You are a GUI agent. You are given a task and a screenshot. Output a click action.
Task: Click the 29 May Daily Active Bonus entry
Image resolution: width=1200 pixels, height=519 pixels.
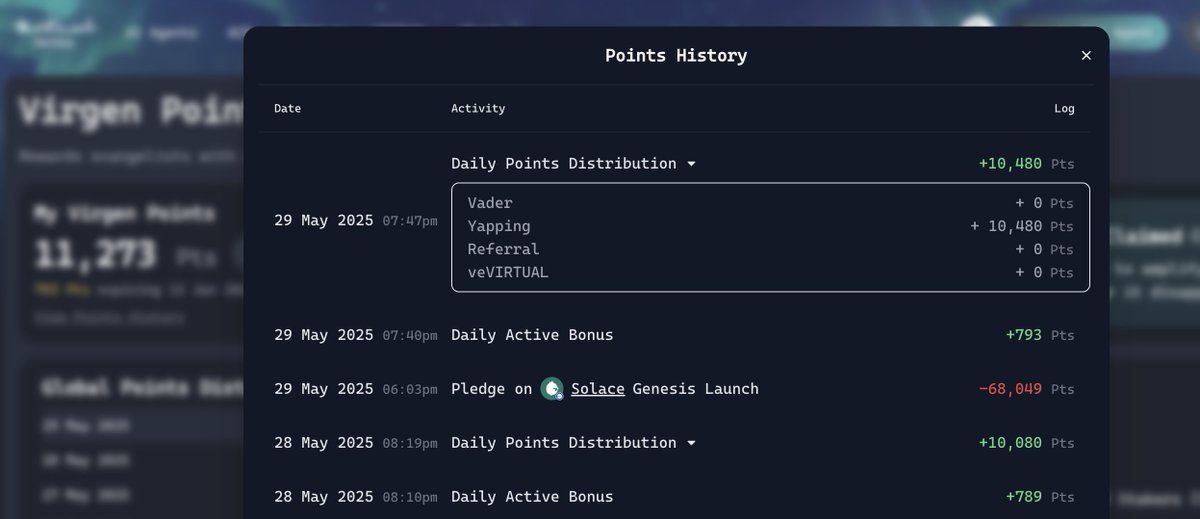point(532,335)
